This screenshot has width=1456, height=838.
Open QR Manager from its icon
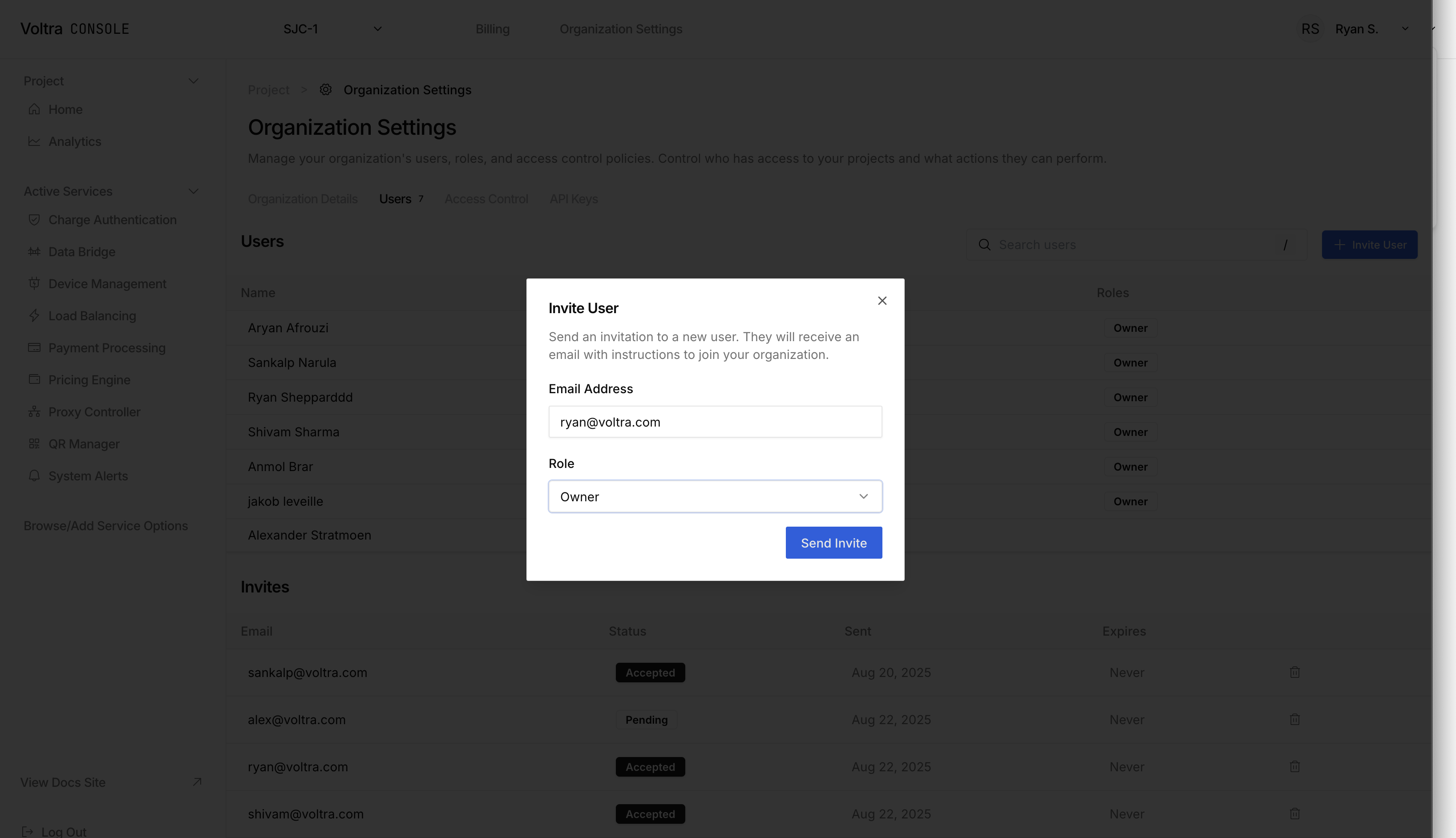pos(34,443)
